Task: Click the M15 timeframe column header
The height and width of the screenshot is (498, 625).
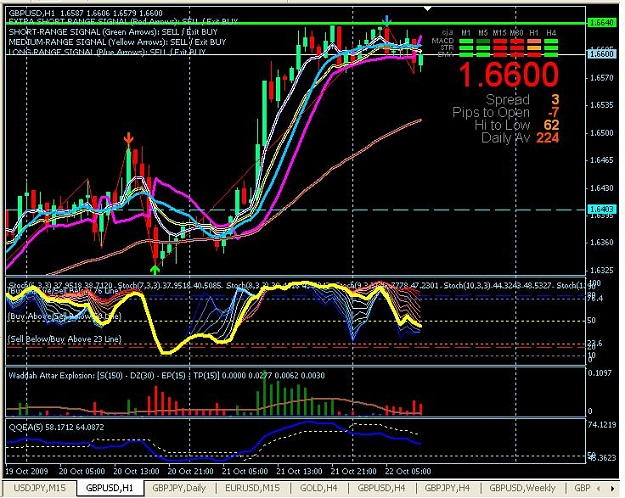Action: tap(499, 33)
